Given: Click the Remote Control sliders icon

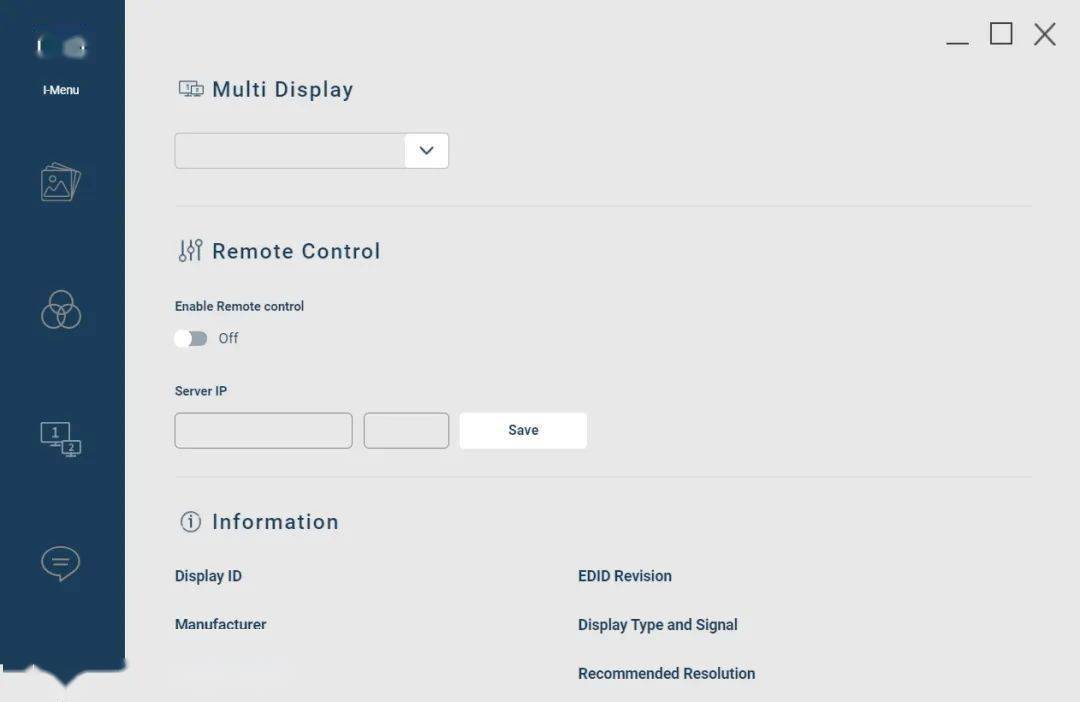Looking at the screenshot, I should click(x=190, y=251).
